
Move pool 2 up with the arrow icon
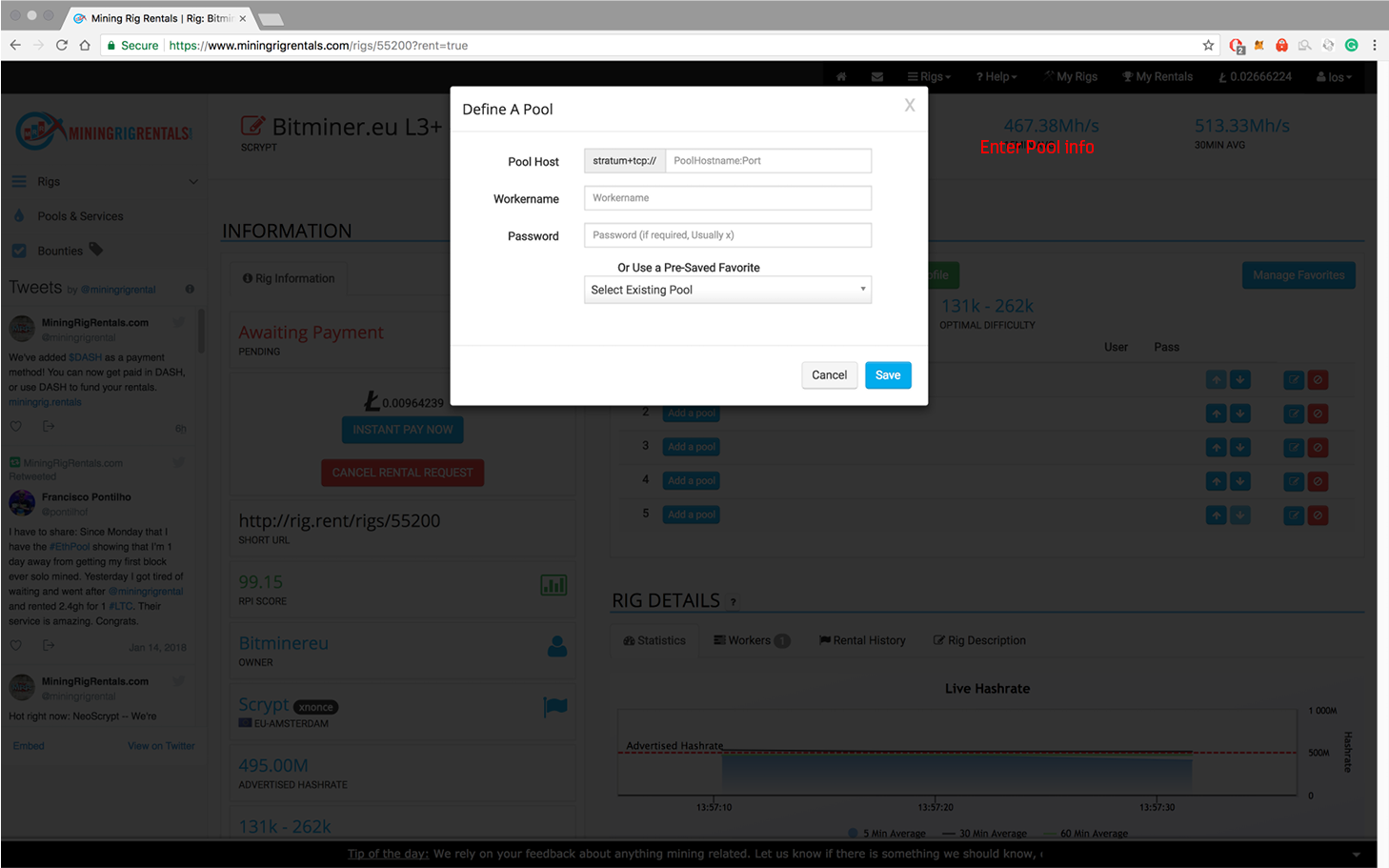(x=1217, y=414)
